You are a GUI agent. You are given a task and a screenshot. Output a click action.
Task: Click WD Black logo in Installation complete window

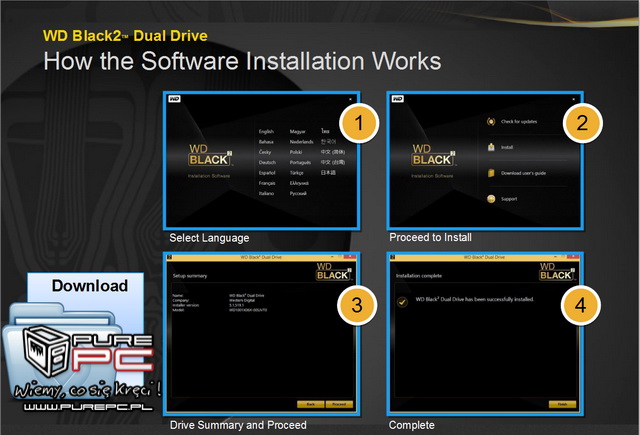click(557, 272)
